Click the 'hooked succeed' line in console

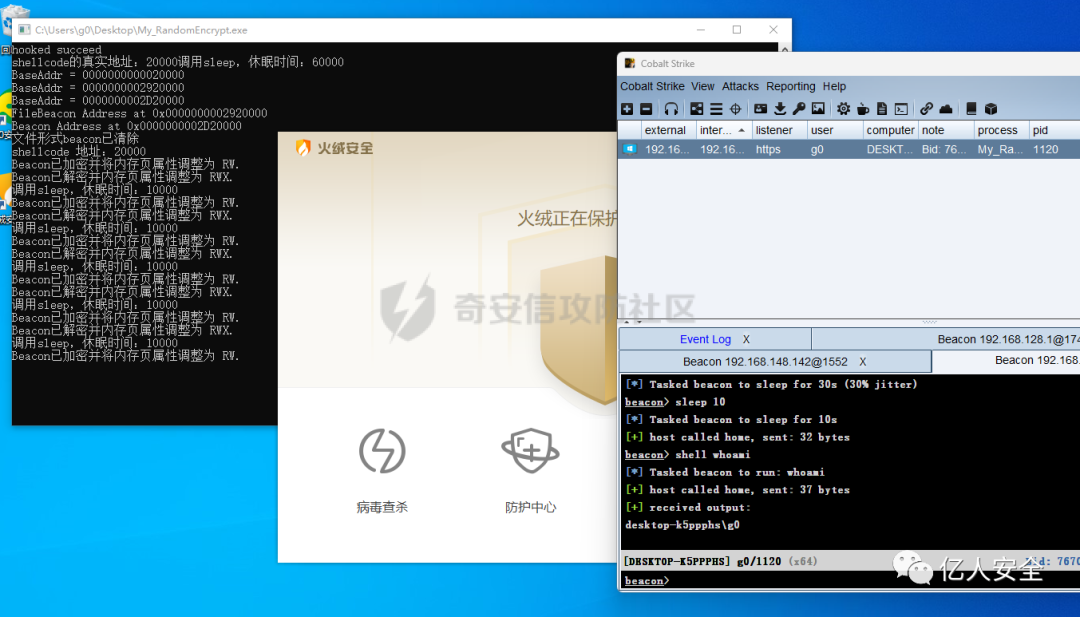[56, 50]
